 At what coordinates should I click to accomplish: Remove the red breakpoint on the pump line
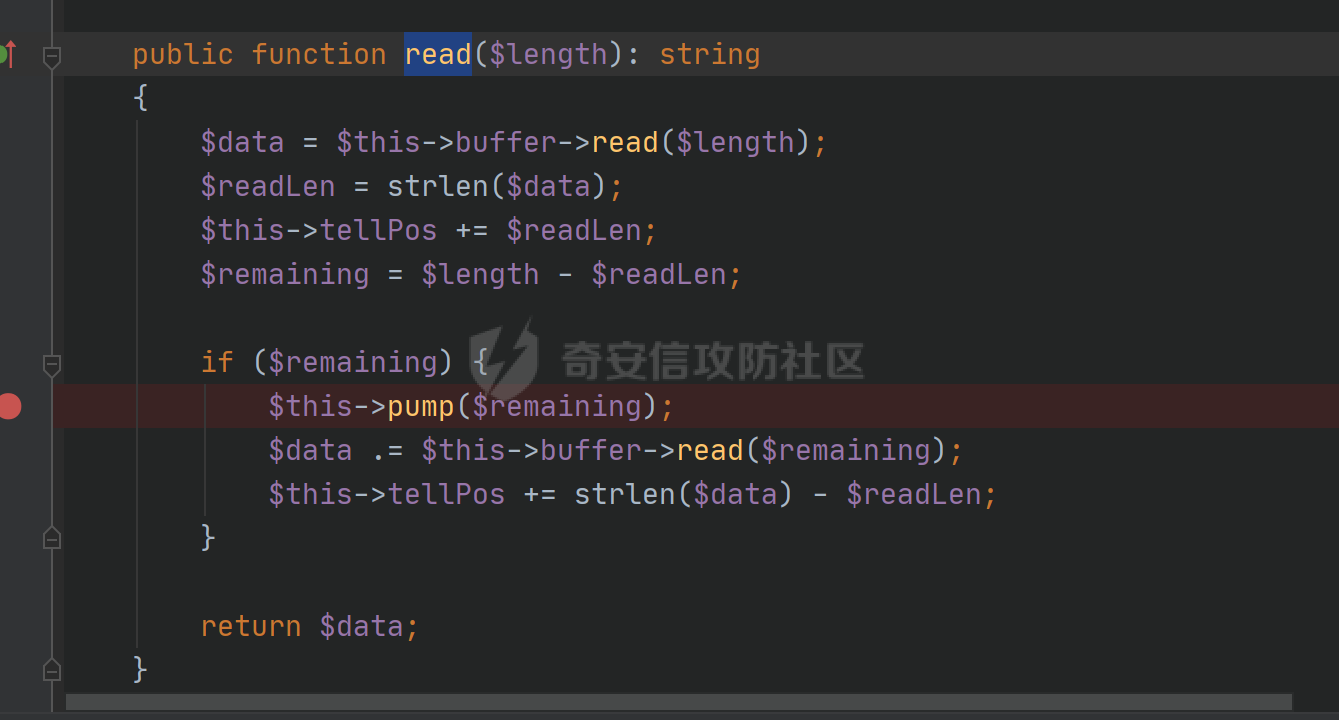tap(10, 406)
